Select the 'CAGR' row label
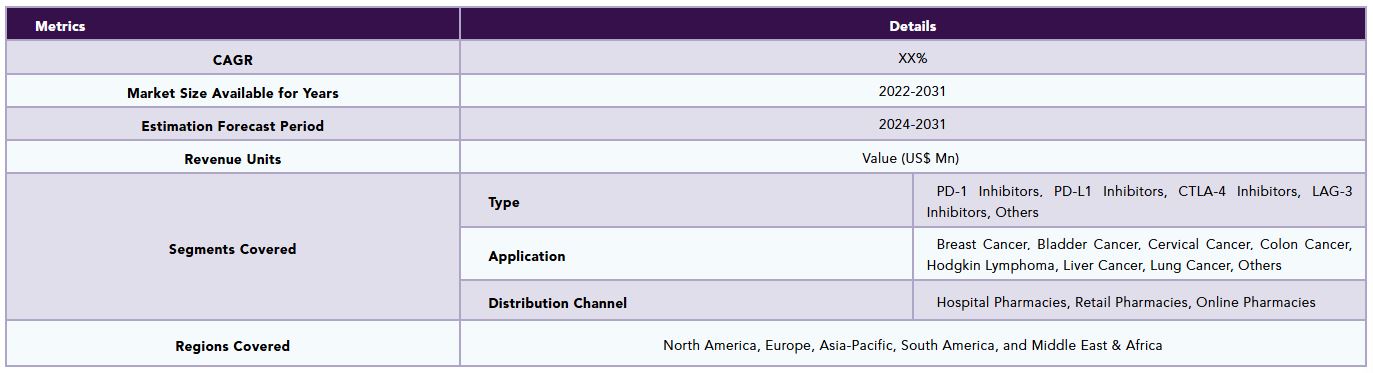The width and height of the screenshot is (1373, 373). pyautogui.click(x=233, y=59)
